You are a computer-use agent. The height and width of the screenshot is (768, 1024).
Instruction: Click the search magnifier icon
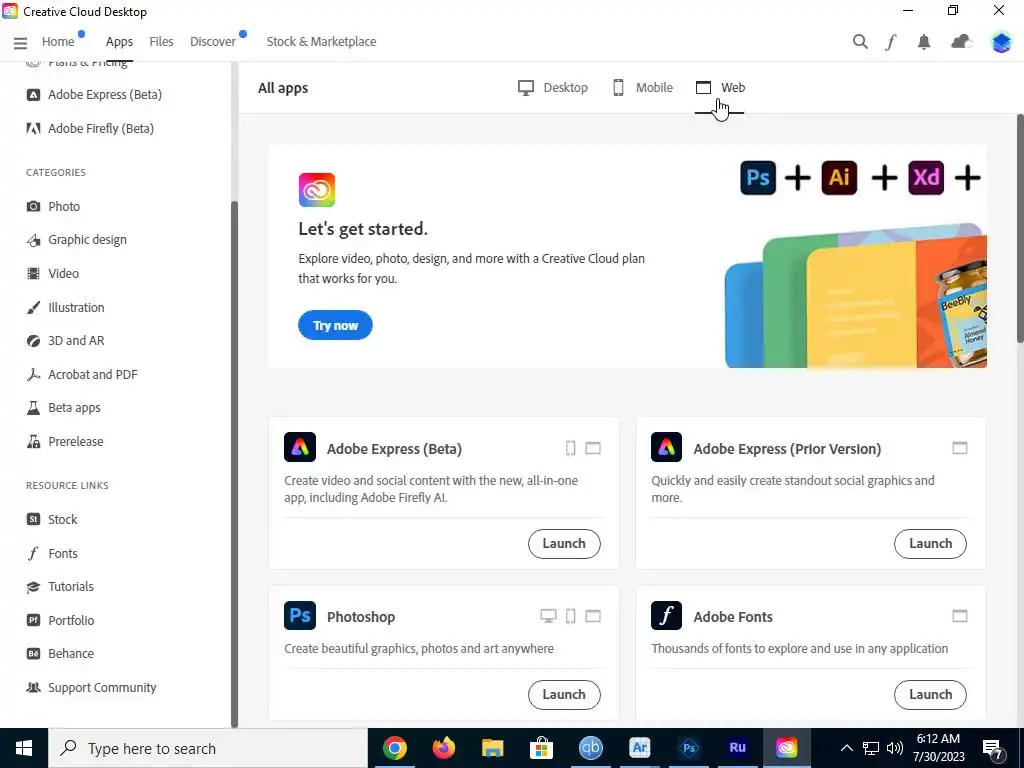(860, 42)
